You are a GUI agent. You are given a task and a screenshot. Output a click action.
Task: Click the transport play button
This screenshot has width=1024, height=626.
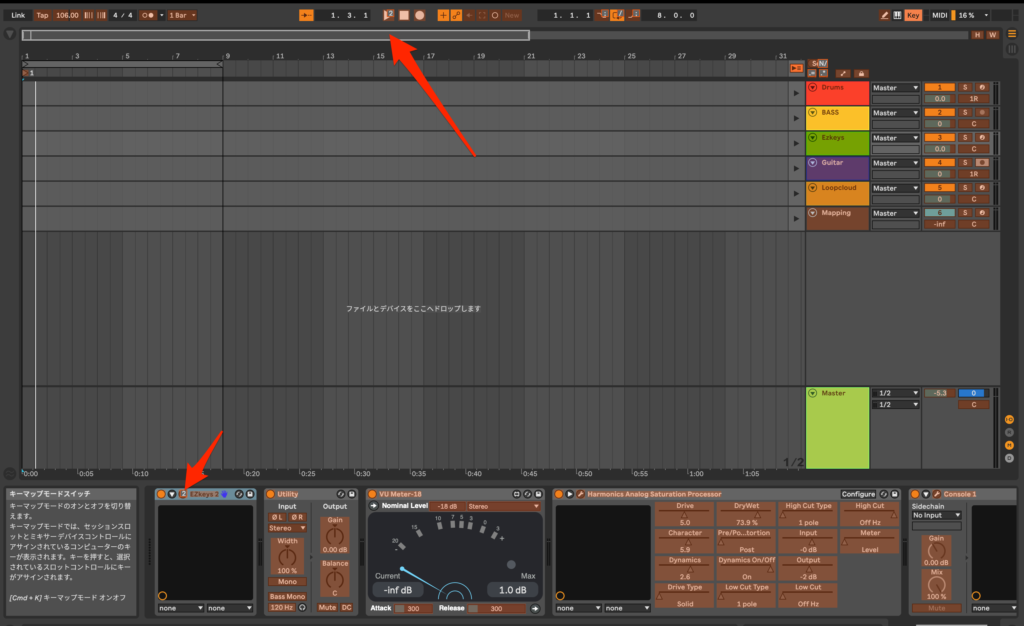point(389,15)
